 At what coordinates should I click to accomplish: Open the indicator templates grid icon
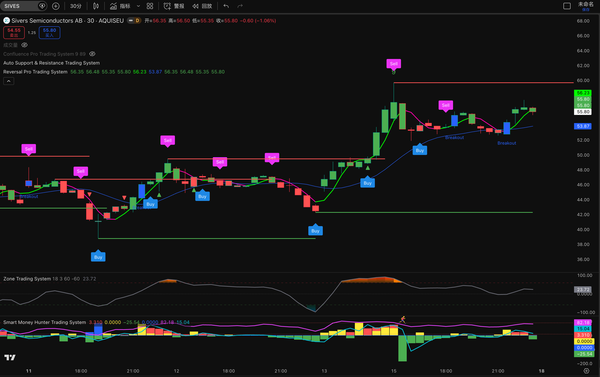tap(150, 6)
